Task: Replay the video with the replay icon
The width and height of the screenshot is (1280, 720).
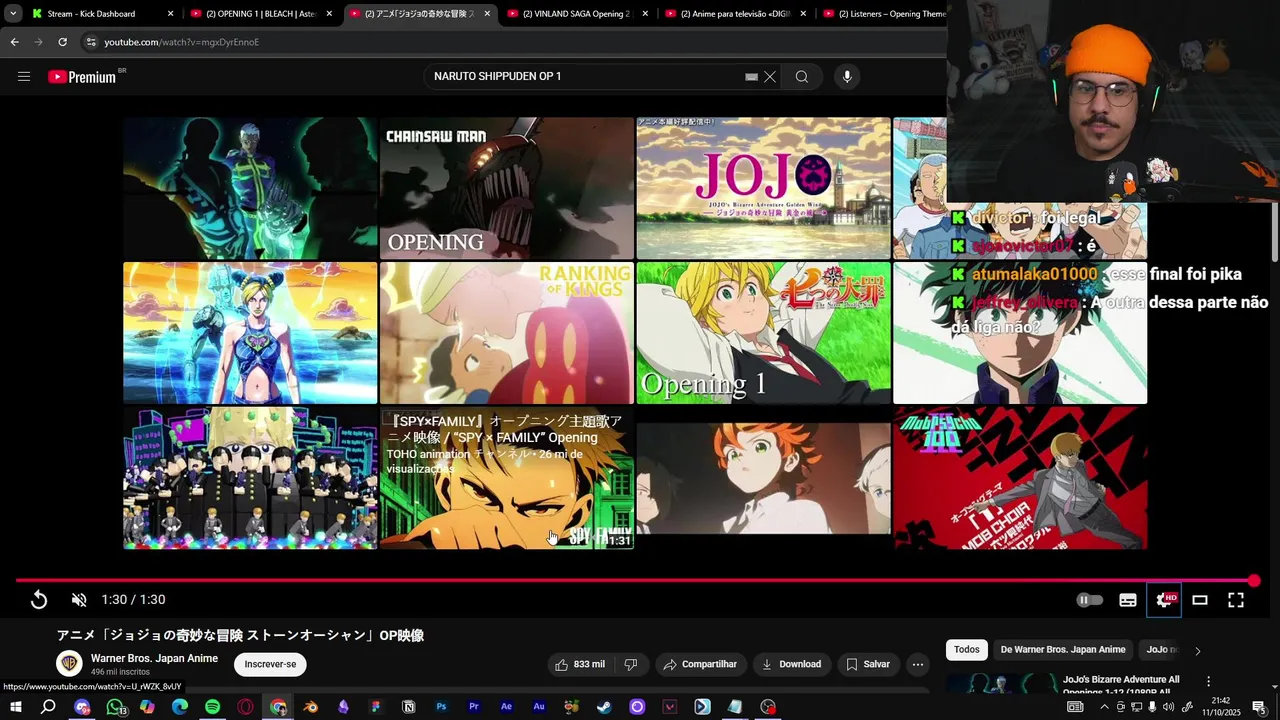Action: [39, 600]
